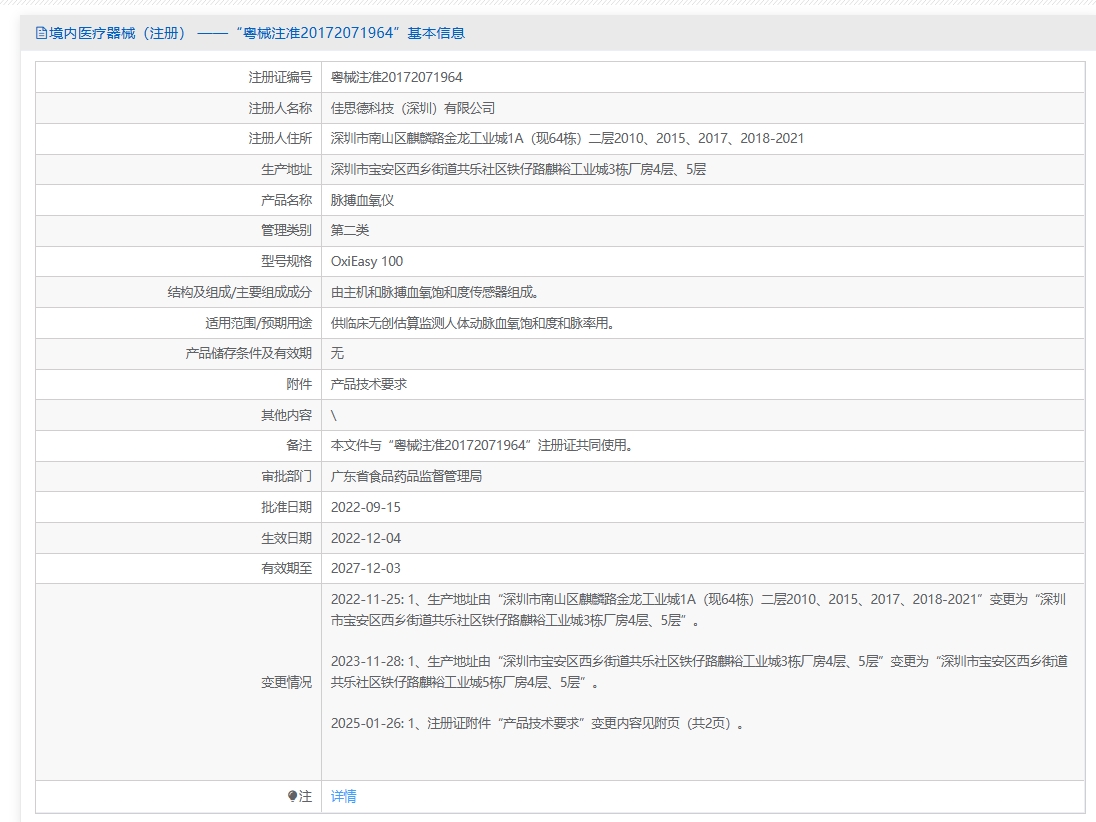Click the lightbulb icon beside 注 label
Image resolution: width=1096 pixels, height=822 pixels.
(292, 796)
